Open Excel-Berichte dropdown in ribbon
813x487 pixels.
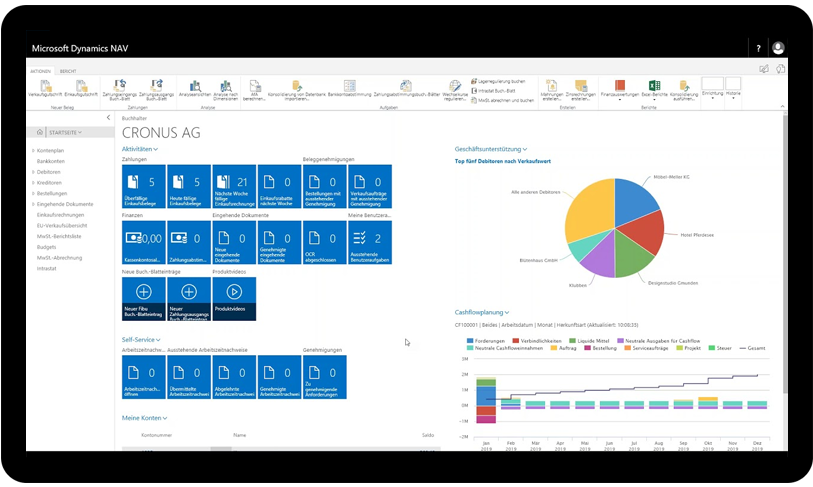[x=654, y=90]
